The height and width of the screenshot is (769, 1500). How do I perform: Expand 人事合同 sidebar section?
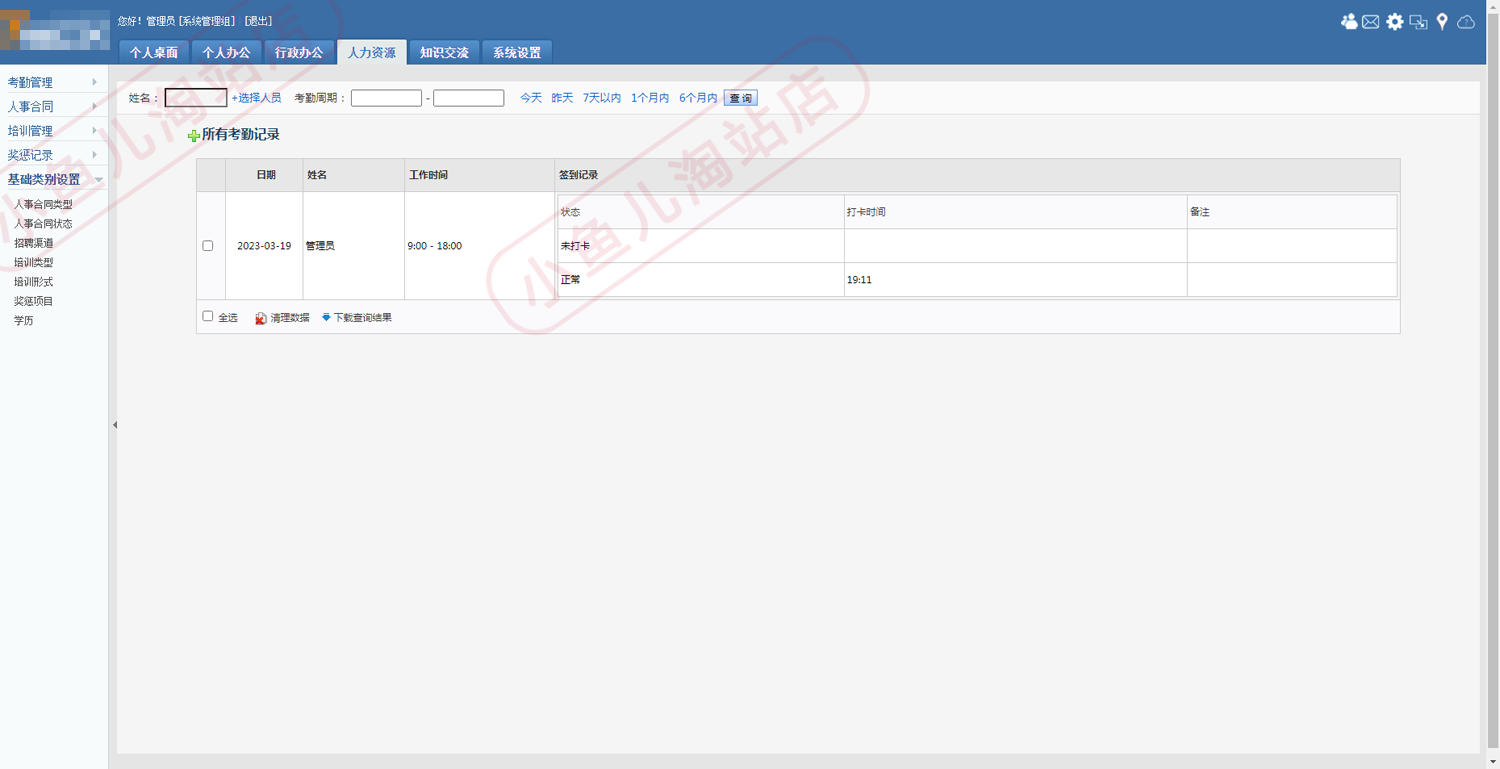tap(53, 106)
